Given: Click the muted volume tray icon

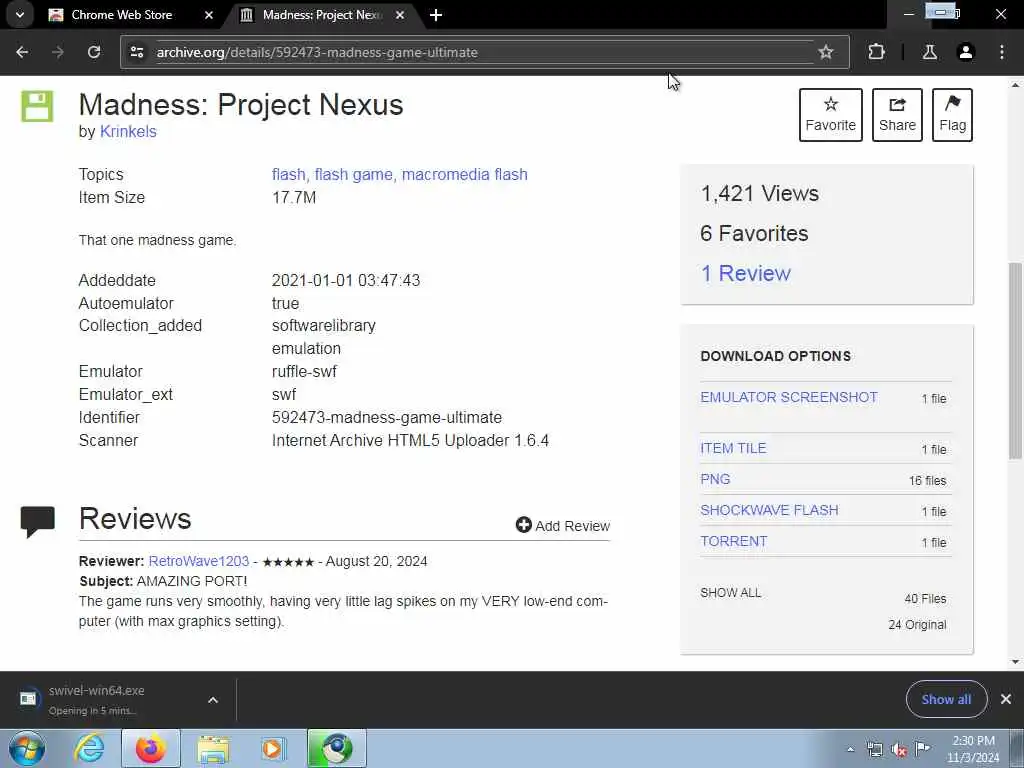Looking at the screenshot, I should tap(899, 750).
